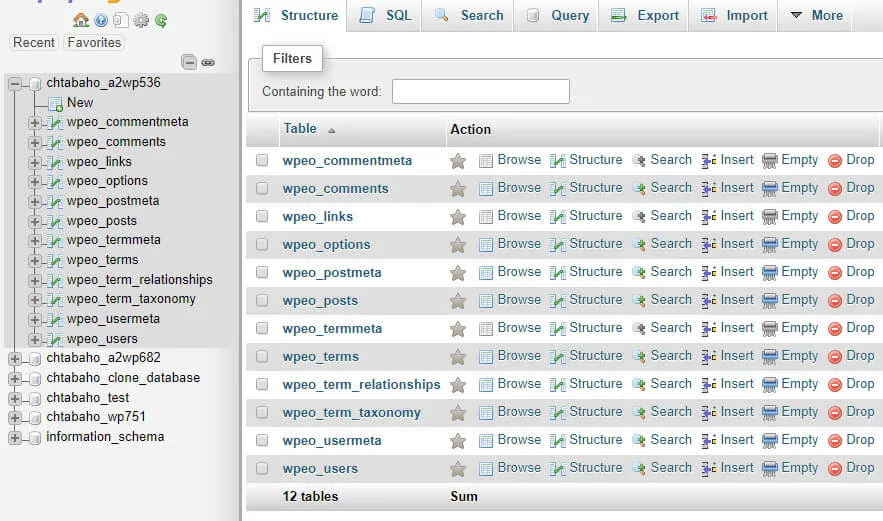Expand the information_schema database node
Screen dimensions: 883x521
15,437
